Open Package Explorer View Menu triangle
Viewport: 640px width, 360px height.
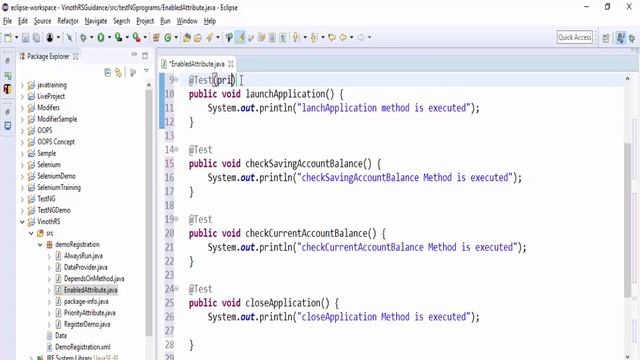[147, 71]
